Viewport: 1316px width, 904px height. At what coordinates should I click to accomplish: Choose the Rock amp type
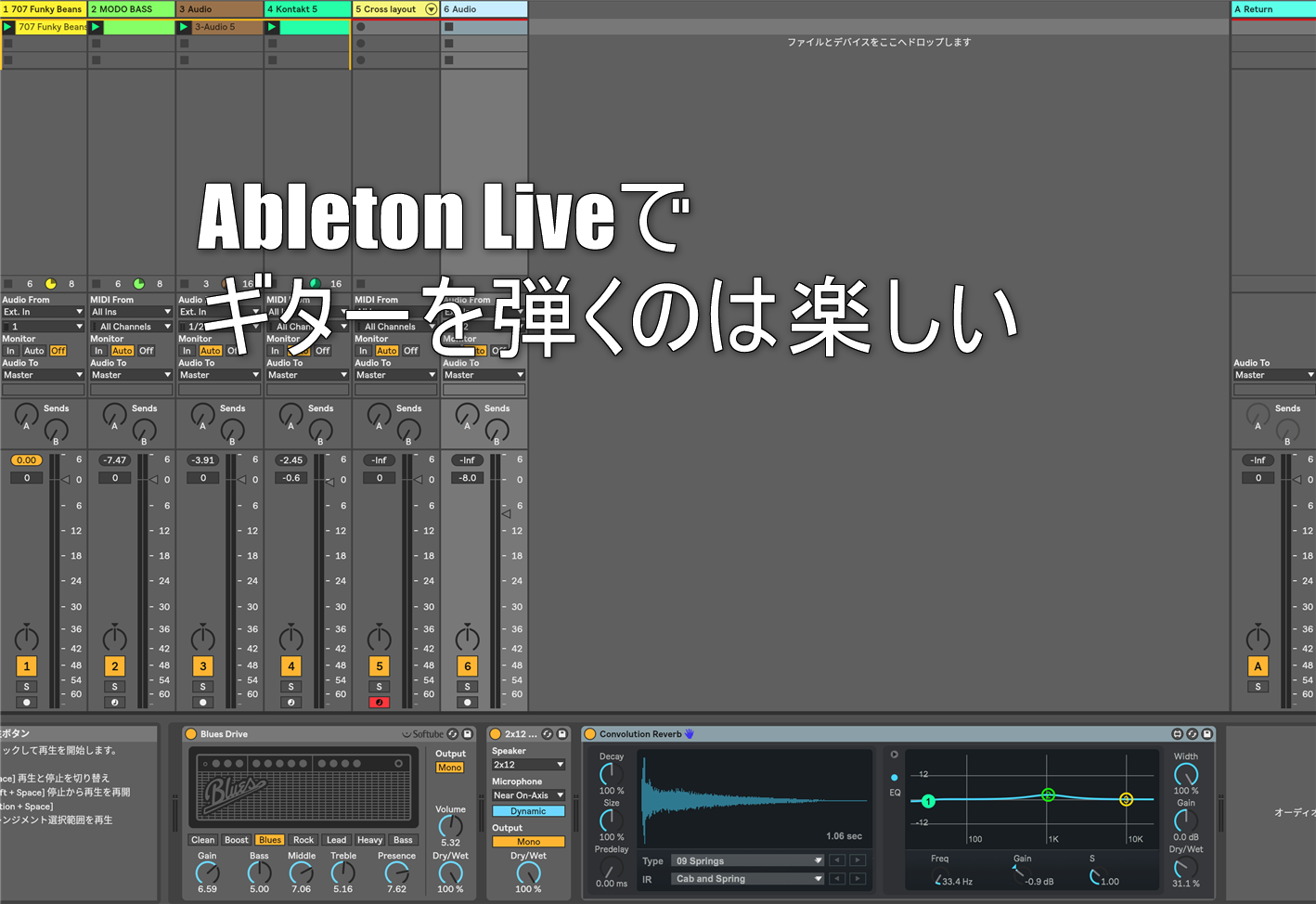[x=303, y=840]
